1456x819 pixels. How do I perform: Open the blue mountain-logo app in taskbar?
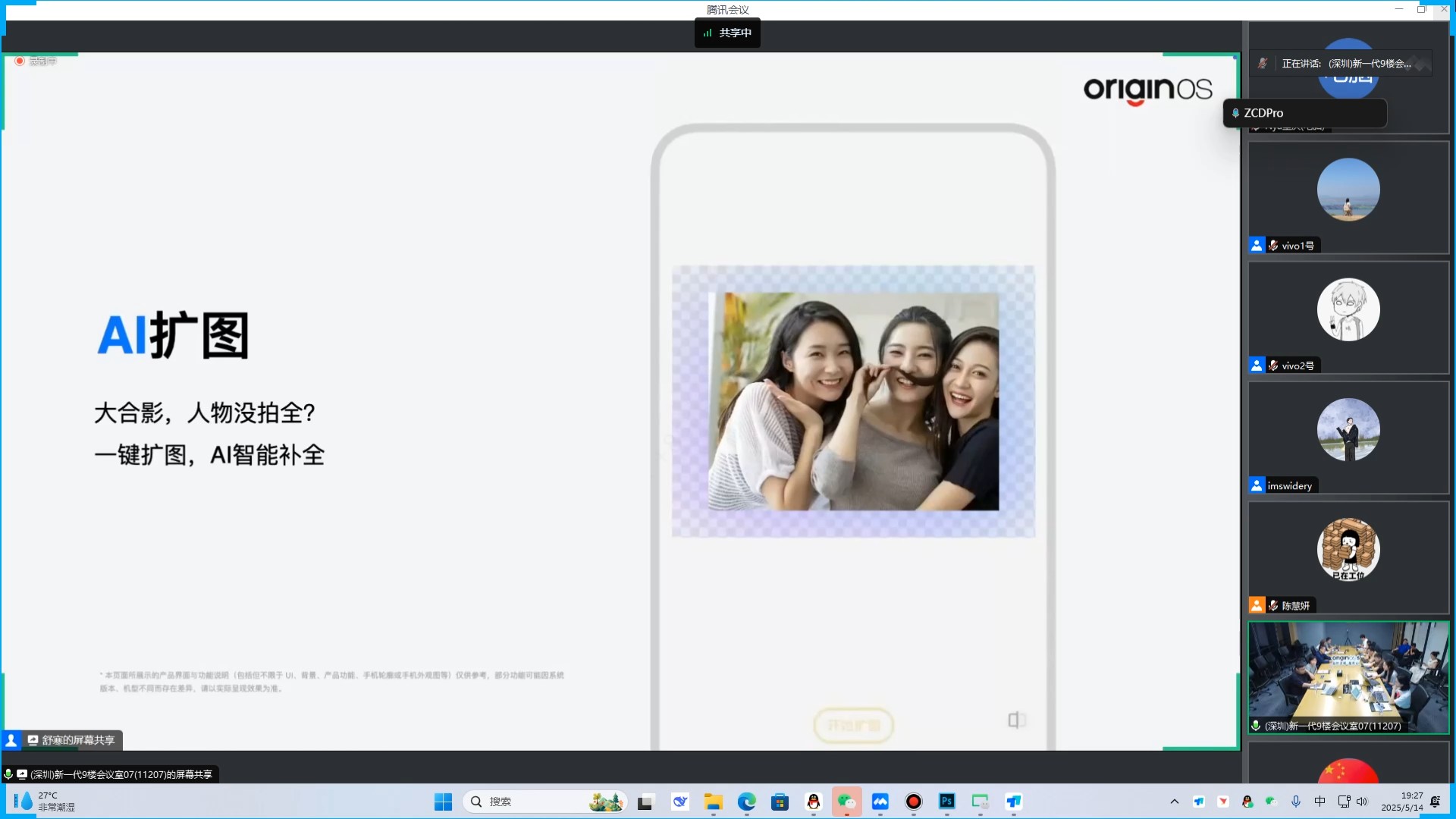point(880,802)
